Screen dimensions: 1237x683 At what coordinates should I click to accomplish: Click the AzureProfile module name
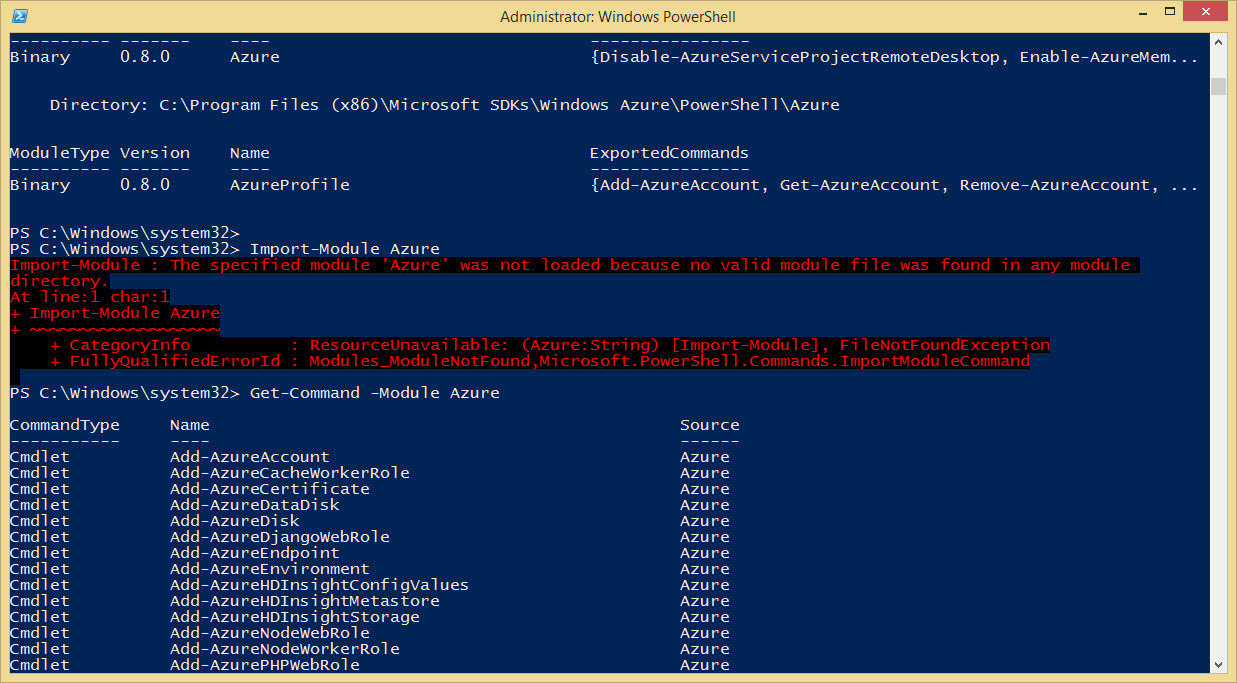(x=290, y=185)
